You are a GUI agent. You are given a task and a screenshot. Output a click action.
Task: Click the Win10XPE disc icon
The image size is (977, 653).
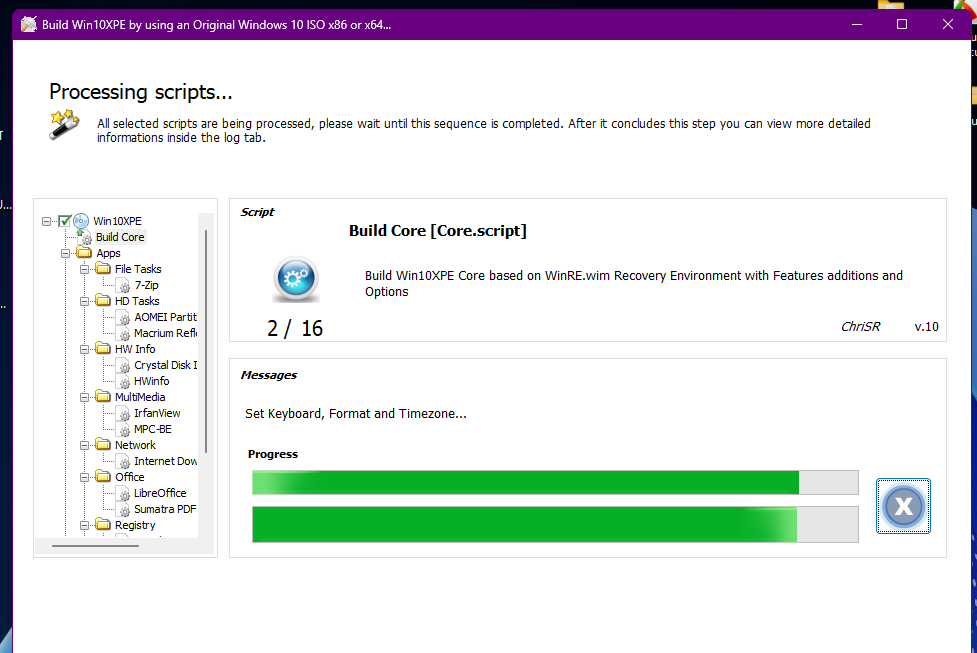[x=81, y=221]
